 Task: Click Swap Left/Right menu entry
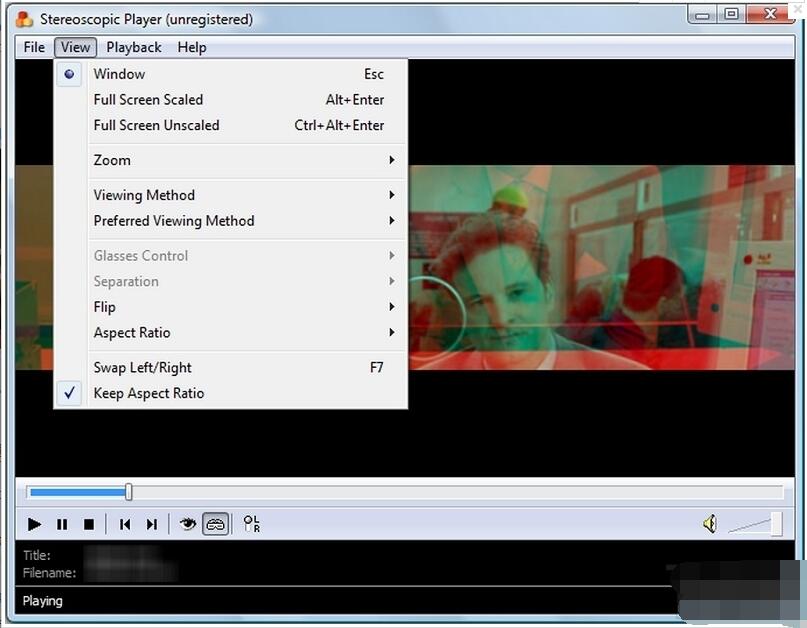[x=142, y=368]
